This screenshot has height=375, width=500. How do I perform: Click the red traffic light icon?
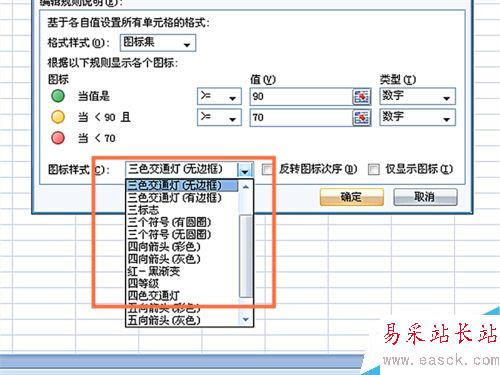tap(58, 138)
